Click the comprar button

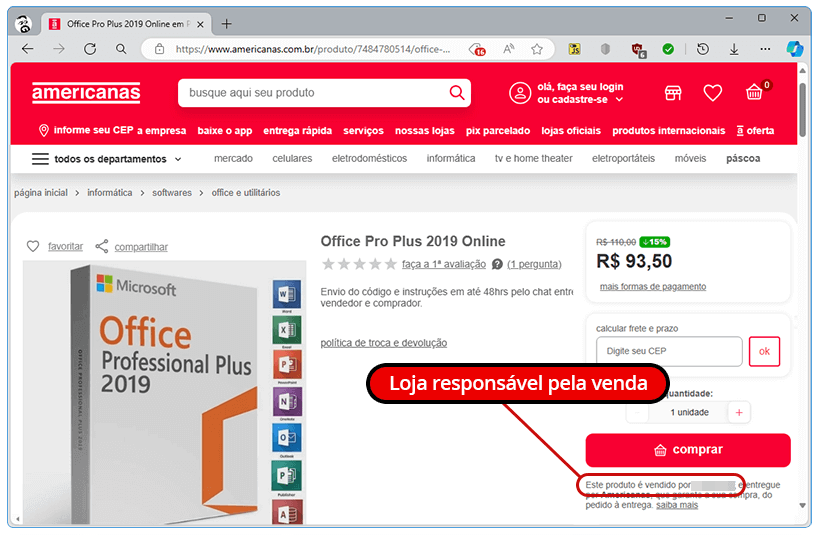688,450
